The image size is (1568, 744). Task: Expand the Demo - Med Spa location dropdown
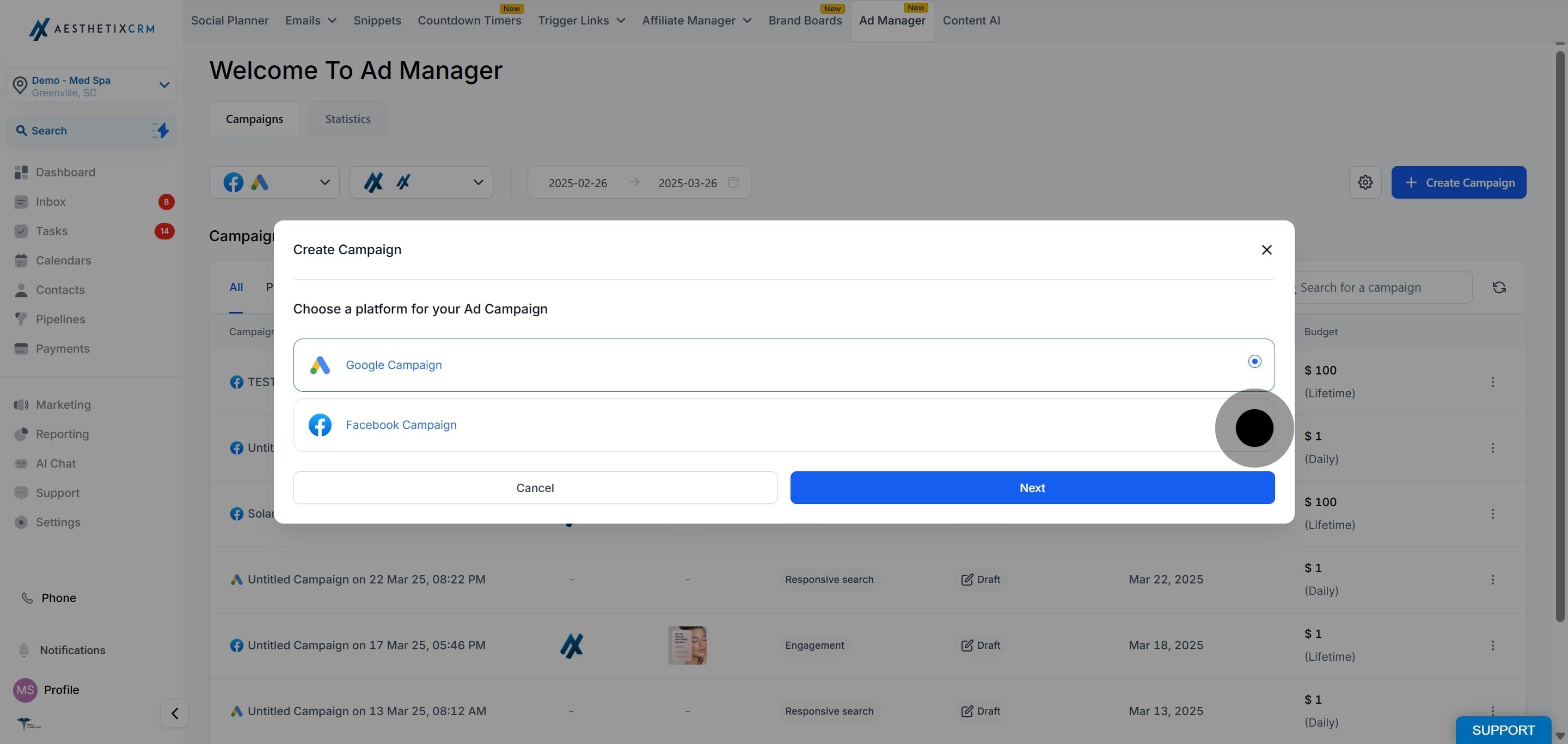point(164,85)
